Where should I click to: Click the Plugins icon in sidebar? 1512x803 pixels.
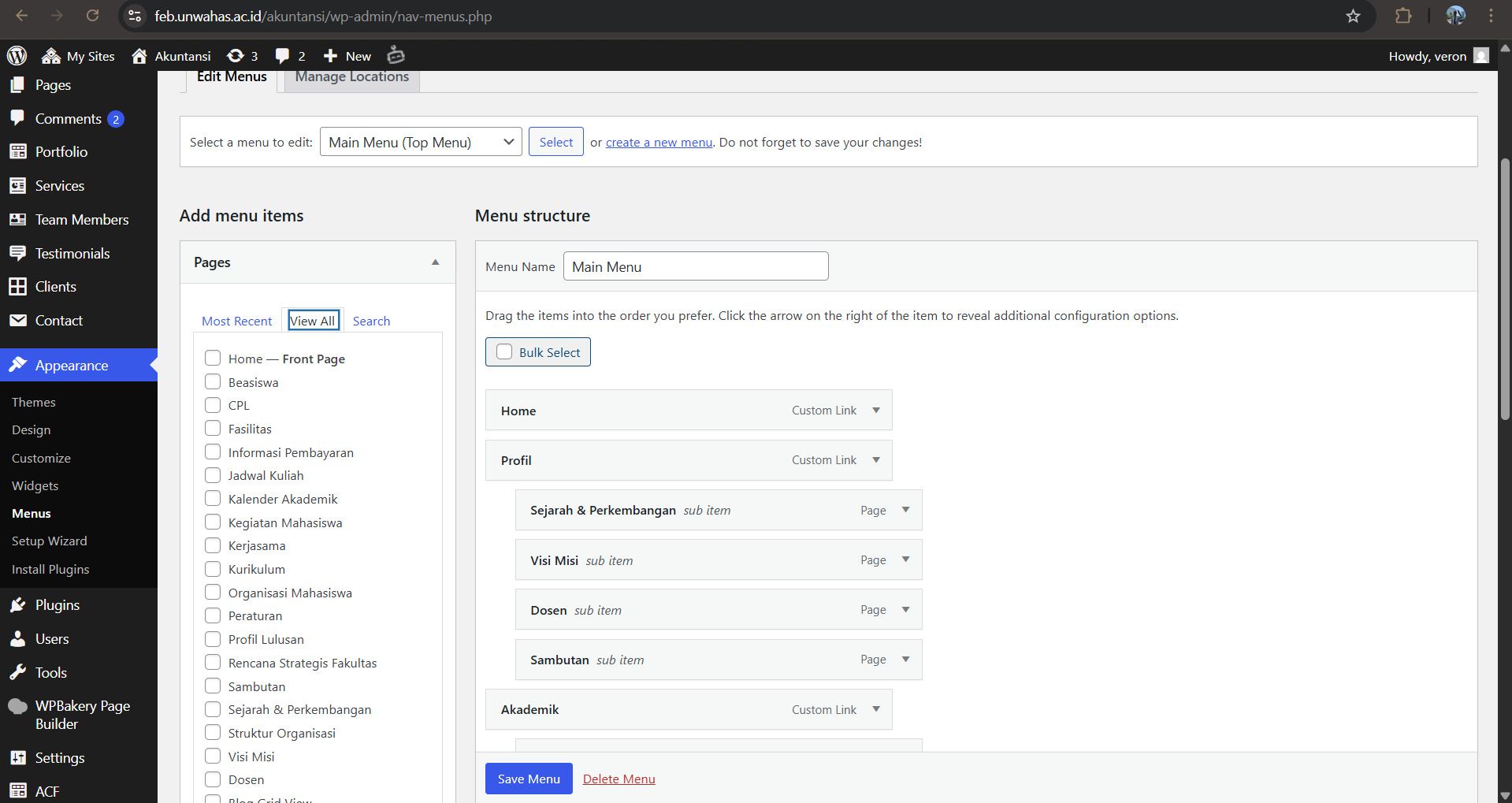point(17,605)
